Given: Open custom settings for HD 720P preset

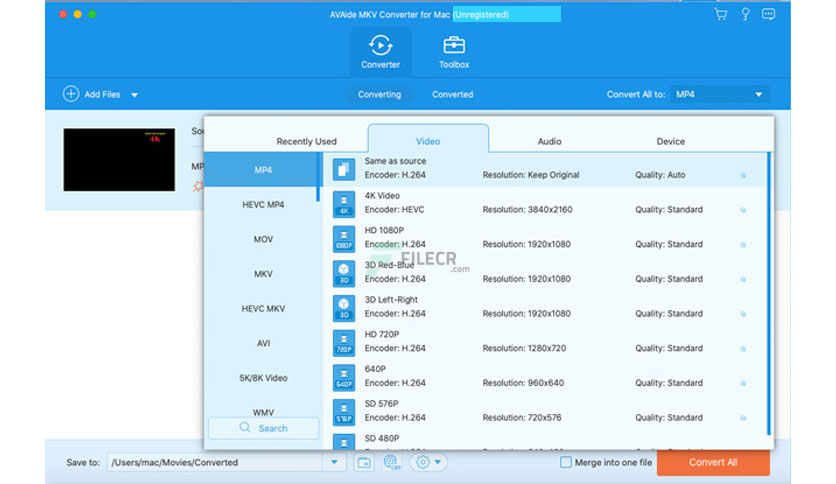Looking at the screenshot, I should [743, 349].
